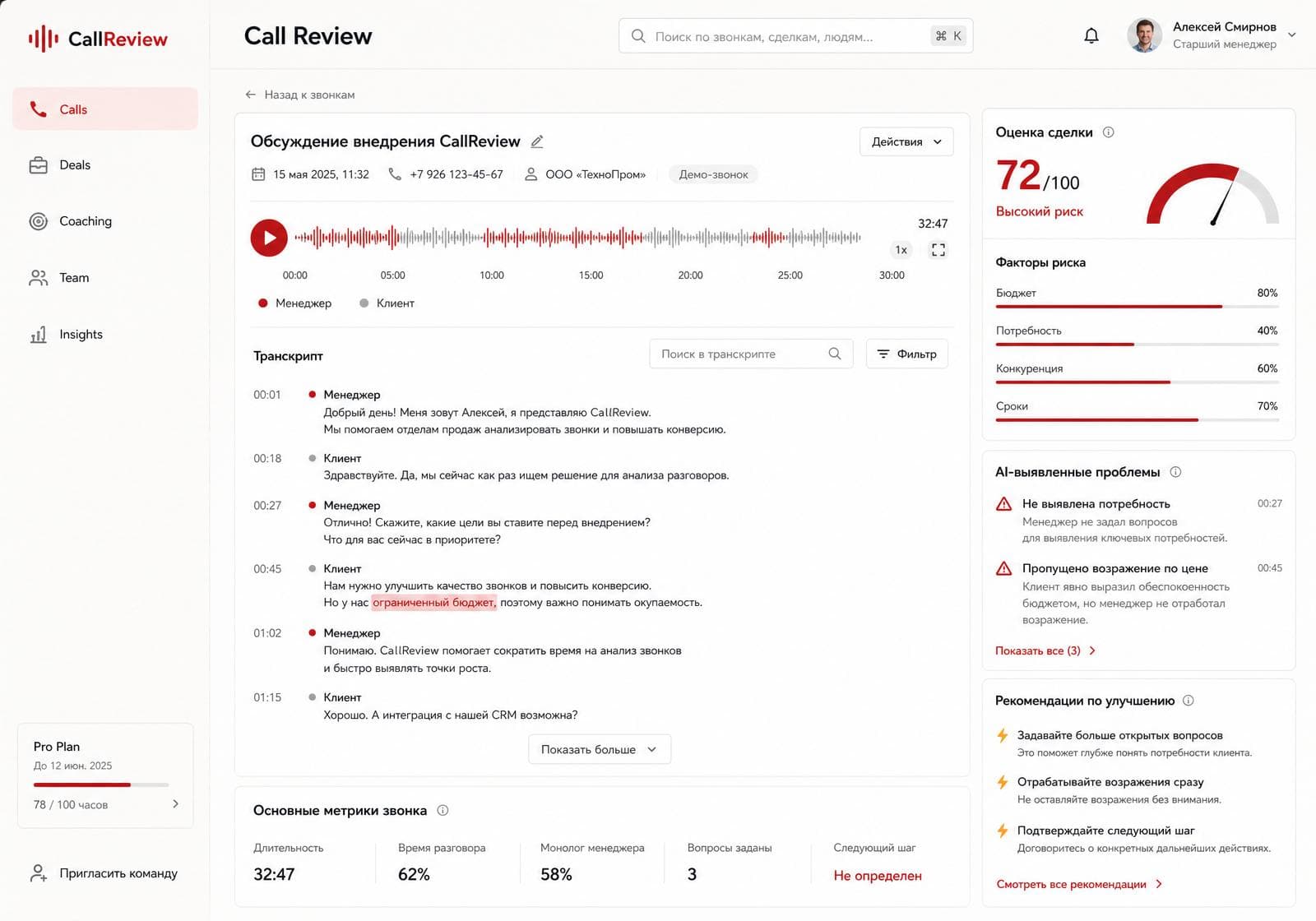Click the ⌘K shortcut badge
Screen dimensions: 1316x921
point(948,36)
